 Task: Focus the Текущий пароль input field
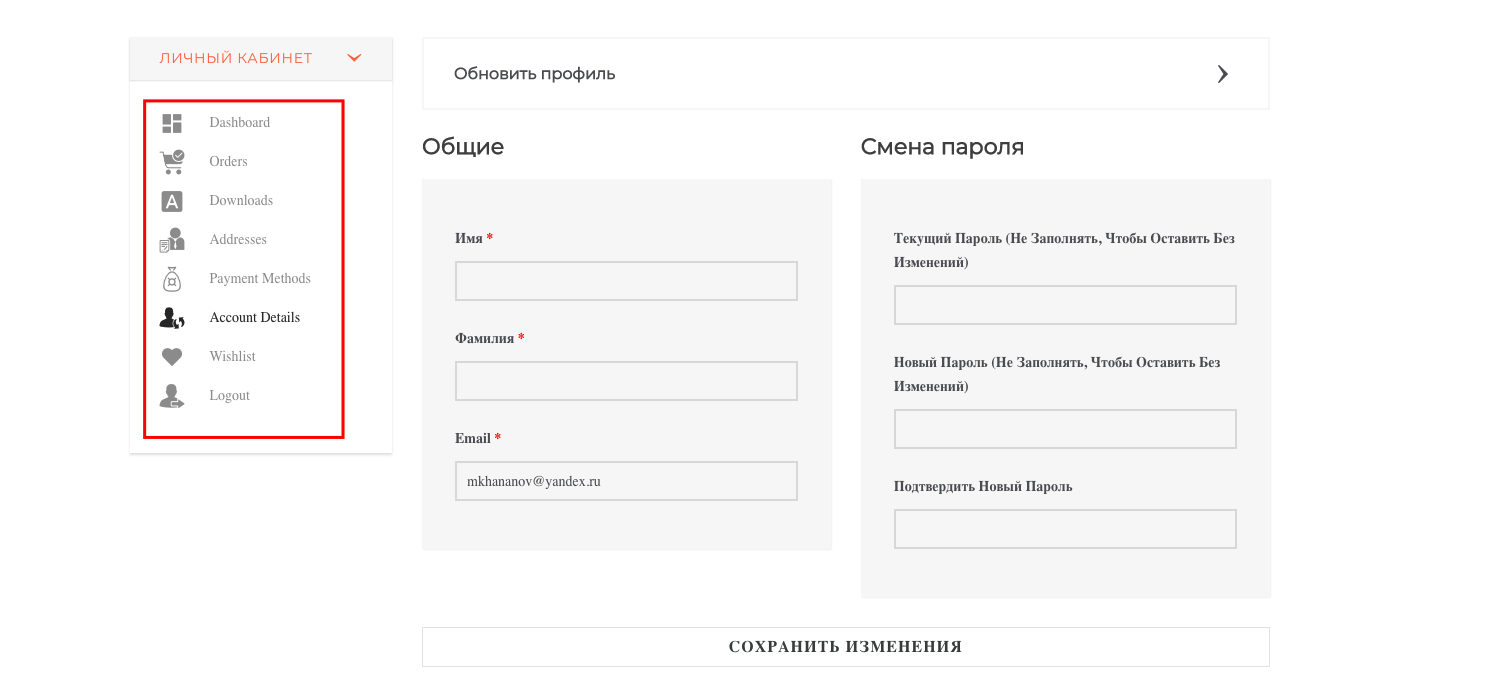click(1065, 305)
